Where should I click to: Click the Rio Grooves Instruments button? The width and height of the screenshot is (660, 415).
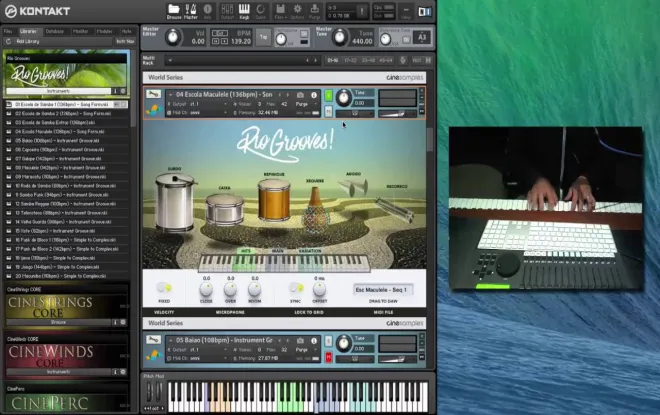tap(58, 91)
